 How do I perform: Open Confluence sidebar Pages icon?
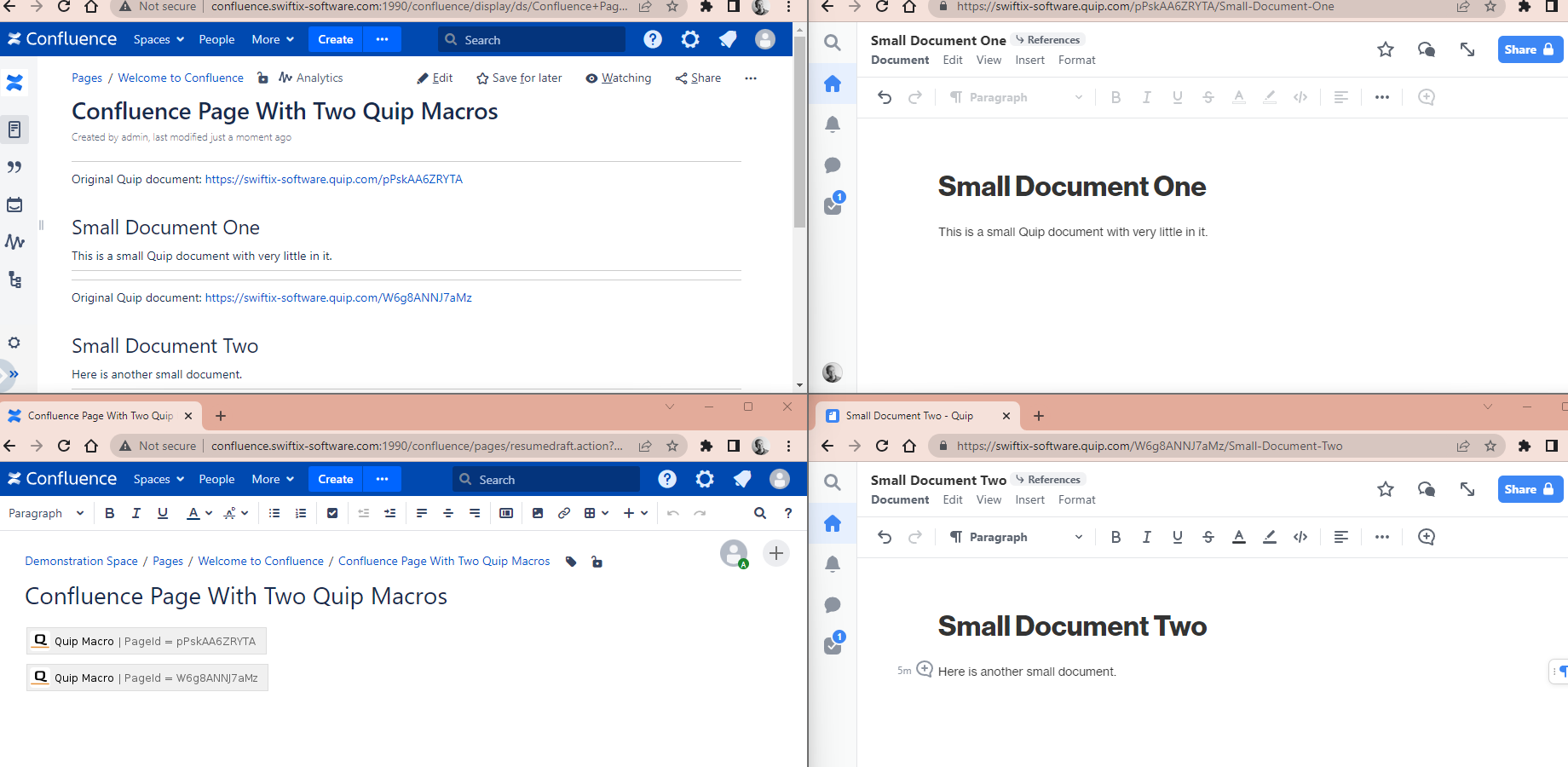tap(14, 130)
